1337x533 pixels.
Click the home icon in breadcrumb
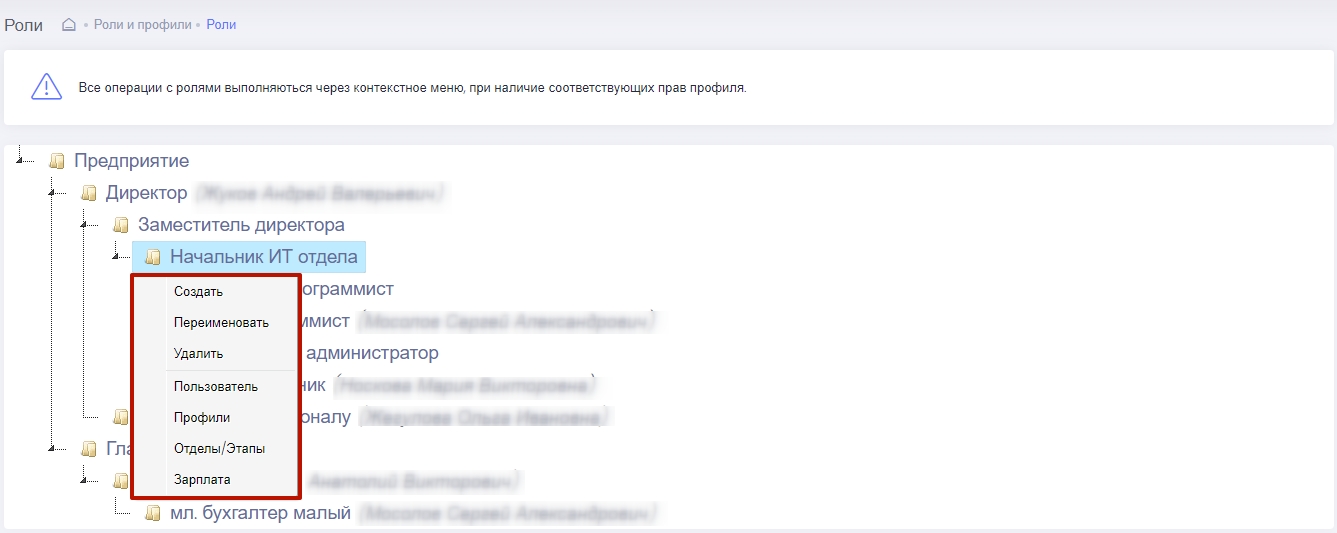pyautogui.click(x=69, y=25)
